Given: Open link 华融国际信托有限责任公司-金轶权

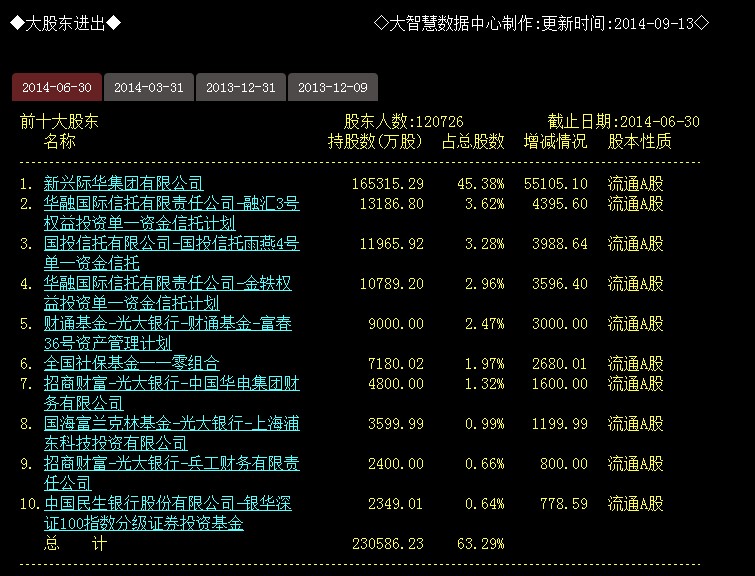Looking at the screenshot, I should click(x=168, y=283).
